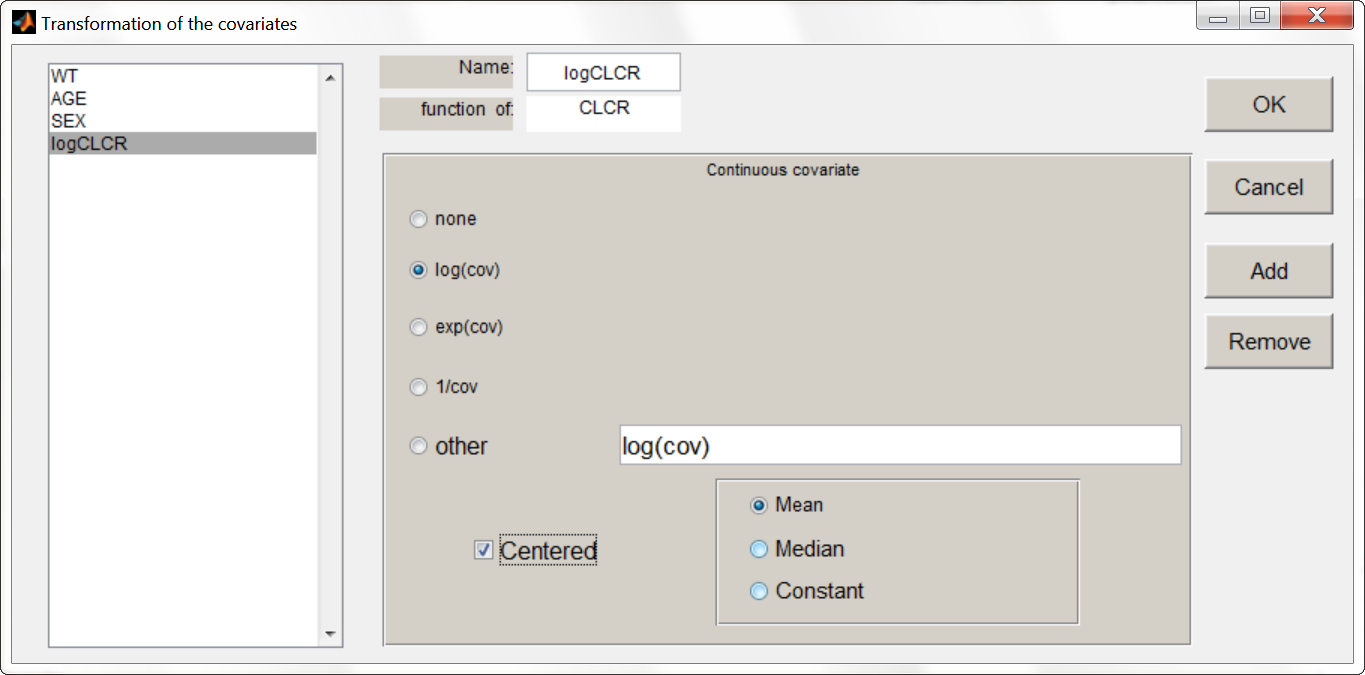Remove the selected covariate
Image resolution: width=1365 pixels, height=675 pixels.
[x=1268, y=342]
